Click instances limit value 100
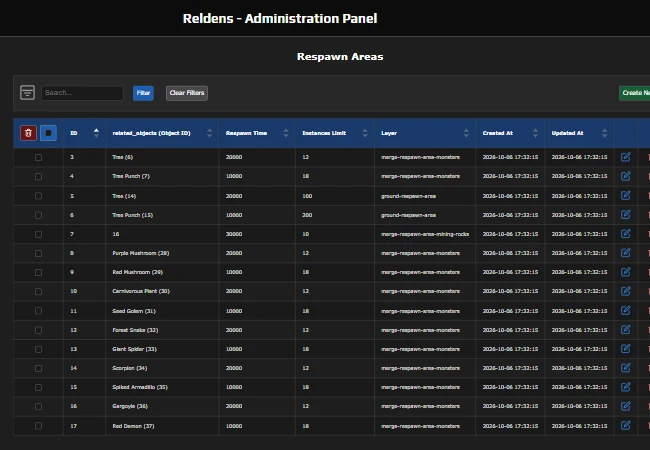The height and width of the screenshot is (450, 650). [x=307, y=196]
